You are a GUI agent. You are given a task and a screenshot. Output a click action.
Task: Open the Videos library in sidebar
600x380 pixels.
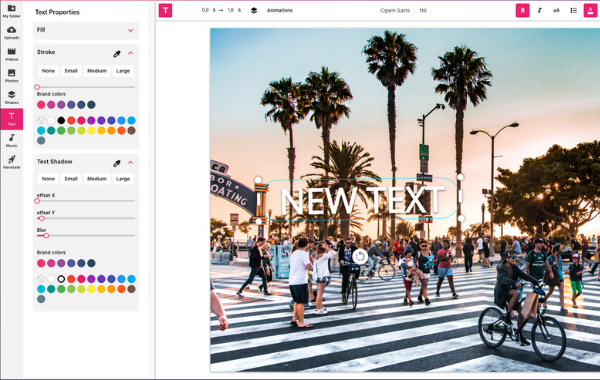[11, 54]
